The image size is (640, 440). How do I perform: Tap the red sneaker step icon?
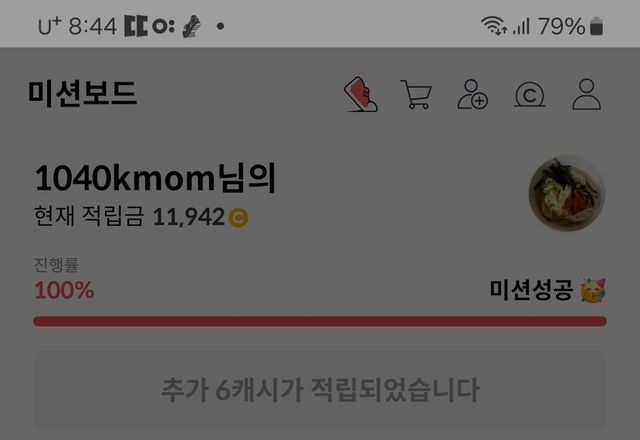coord(361,94)
